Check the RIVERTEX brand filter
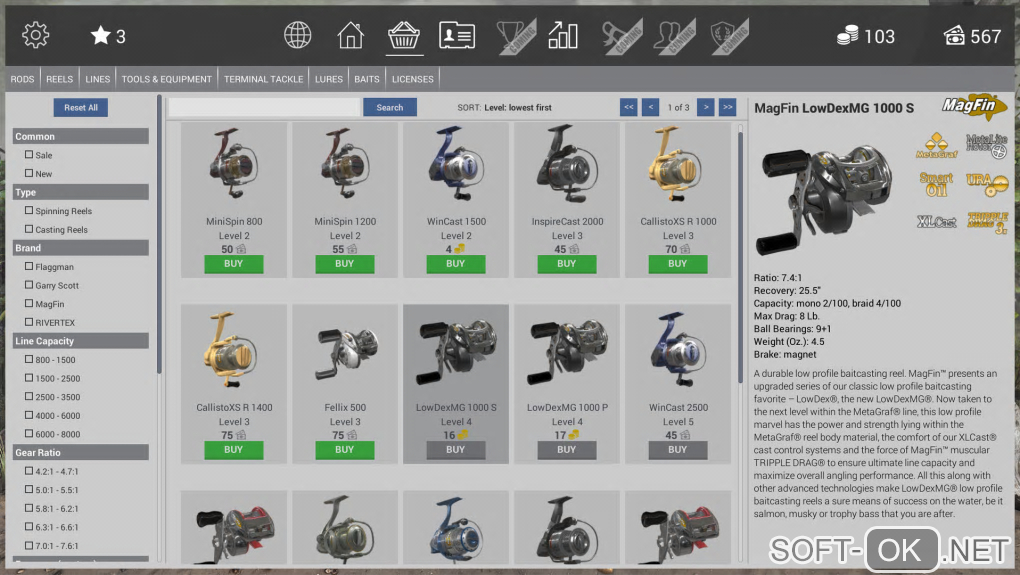Screen dimensions: 1020x575 (x=29, y=322)
